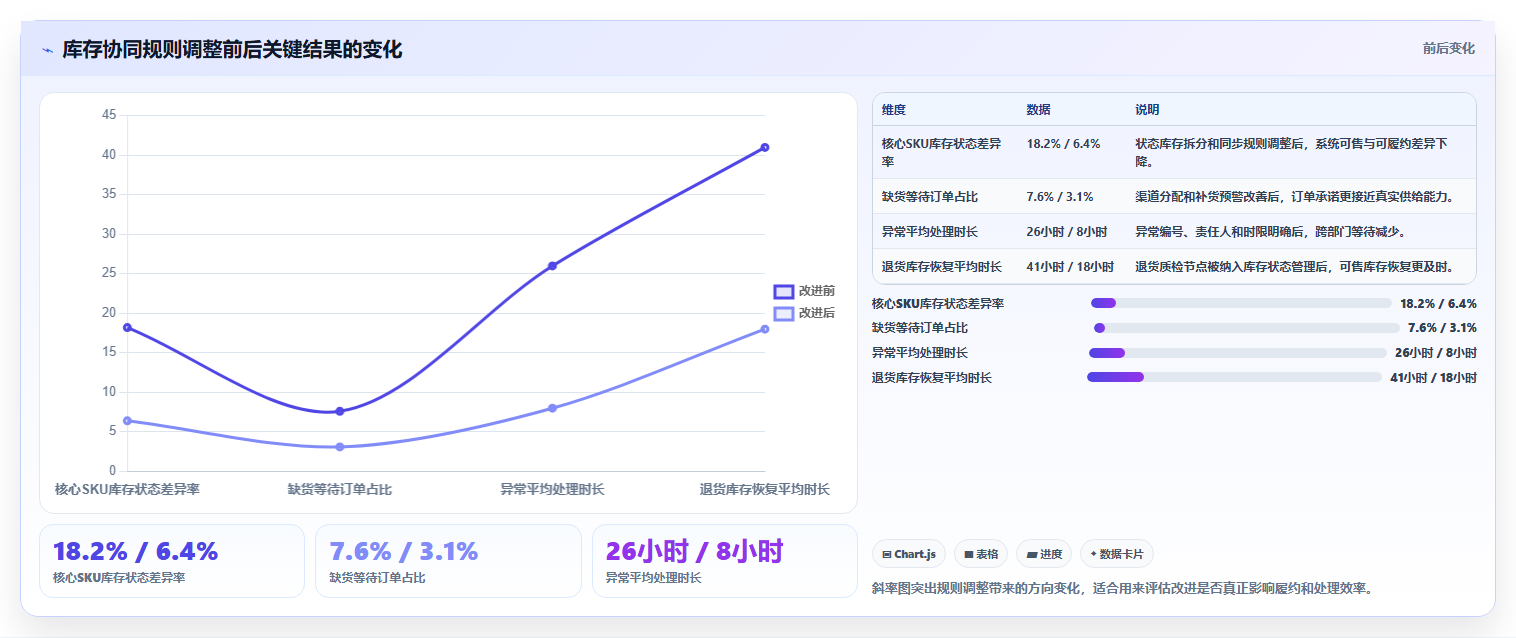Viewport: 1516px width, 638px height.
Task: Click x-axis label 退货库存恢复平均时长
Action: point(765,490)
